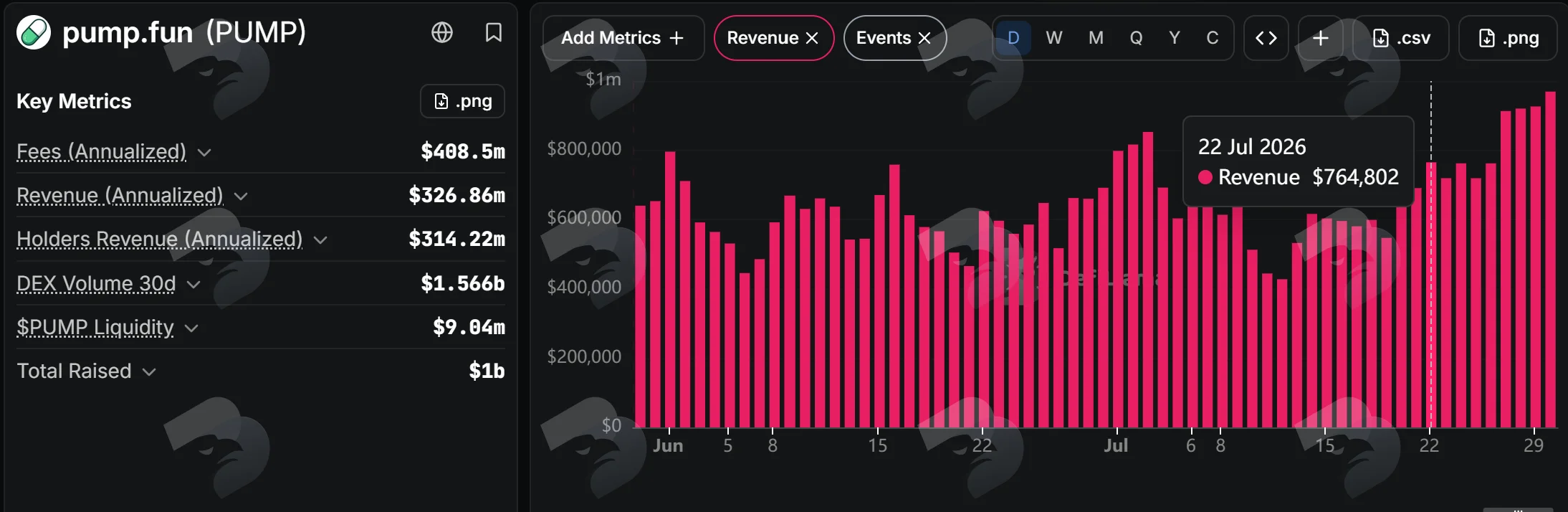1568x512 pixels.
Task: Download Key Metrics as .png
Action: [x=462, y=101]
